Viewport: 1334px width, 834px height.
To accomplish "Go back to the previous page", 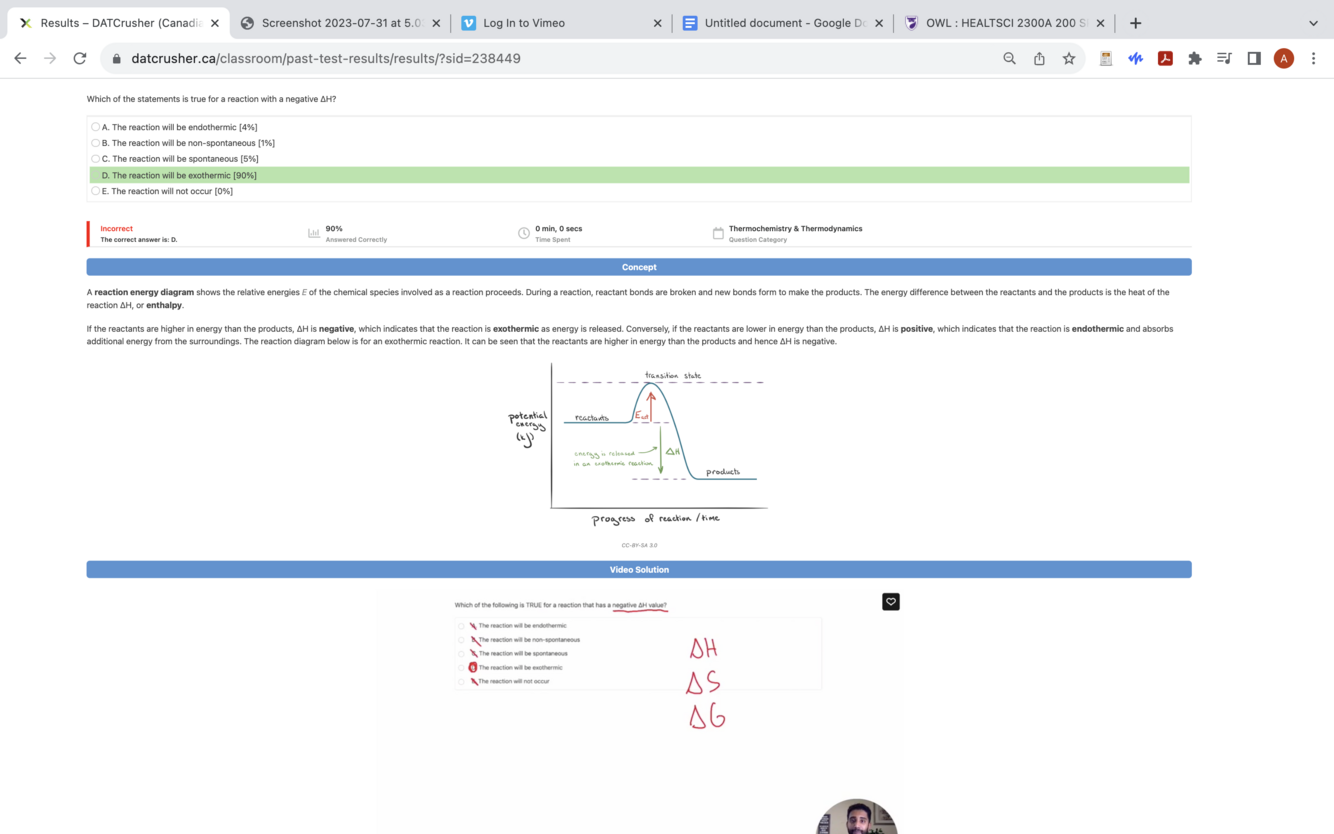I will coord(20,58).
